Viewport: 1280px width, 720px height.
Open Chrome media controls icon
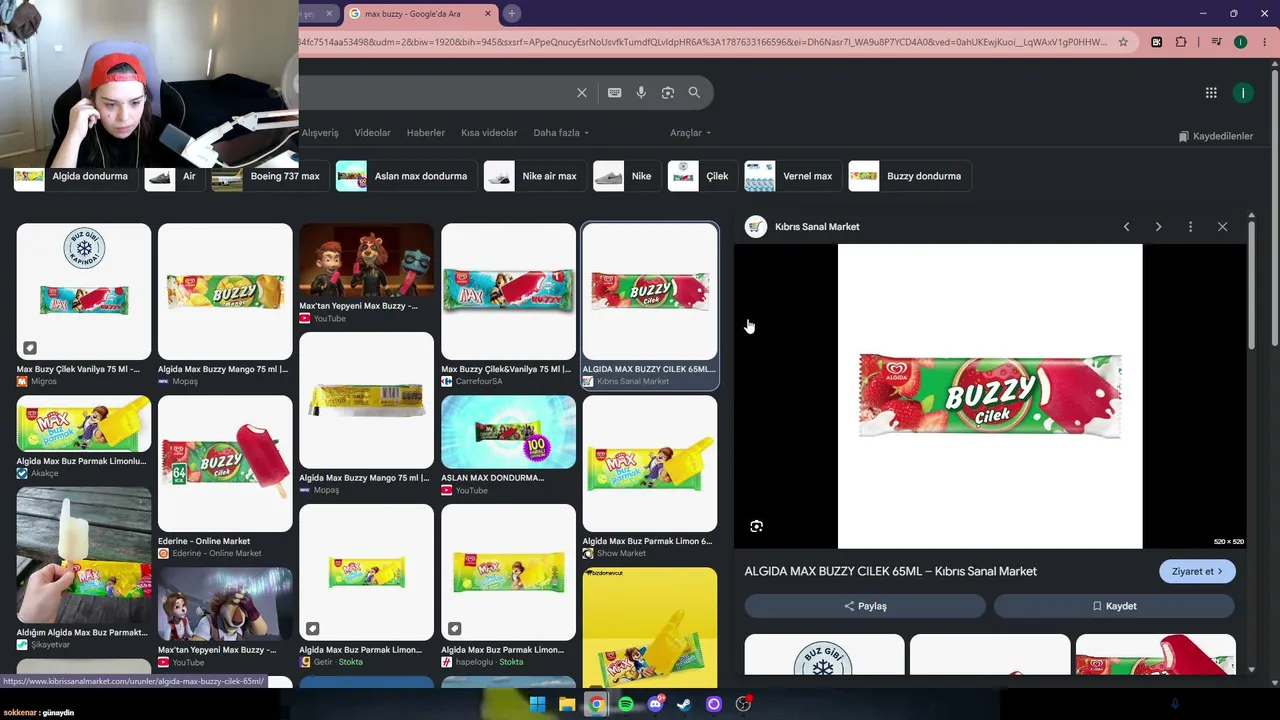click(x=1217, y=42)
